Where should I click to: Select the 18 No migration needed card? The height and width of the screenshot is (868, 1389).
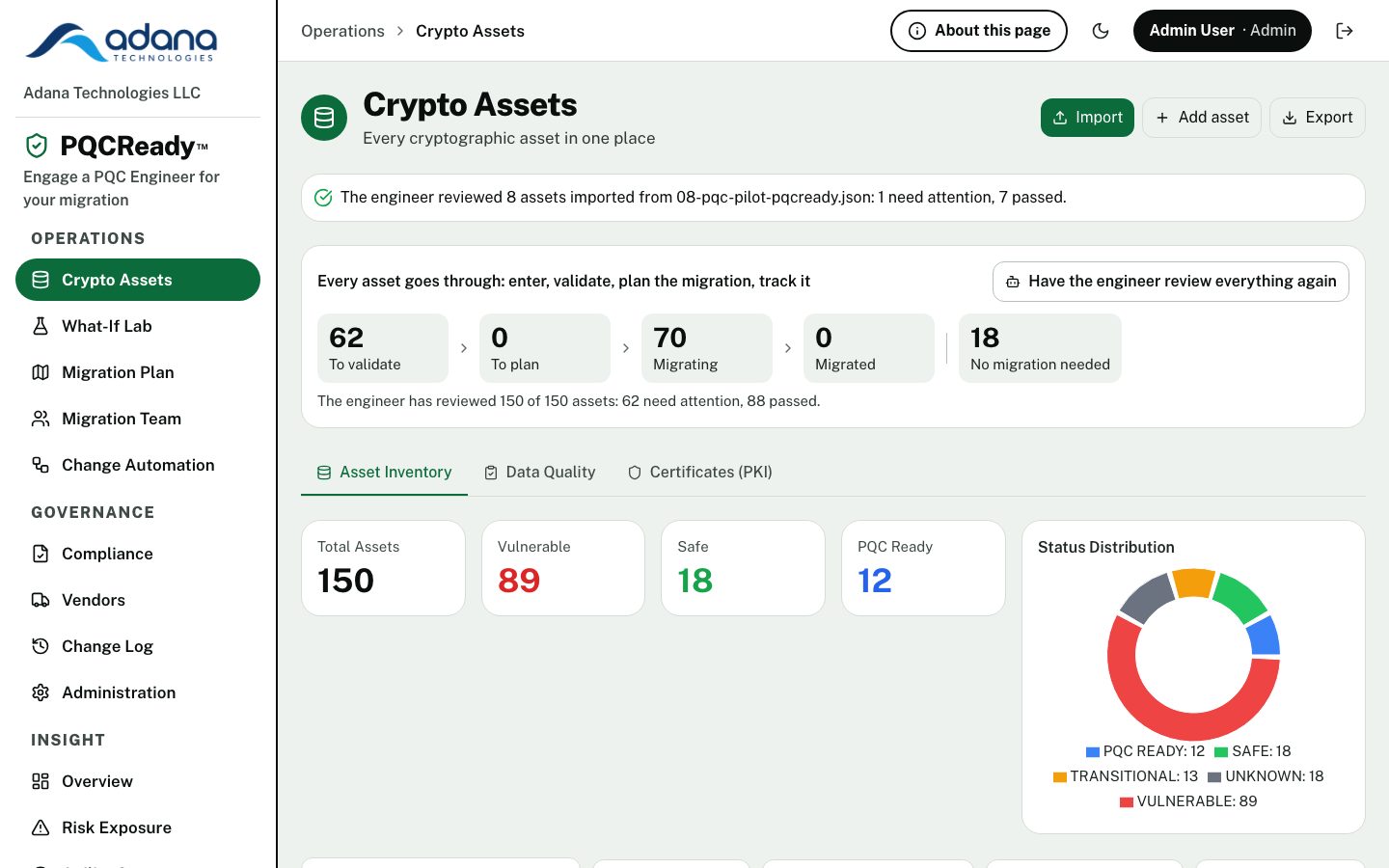[1040, 348]
